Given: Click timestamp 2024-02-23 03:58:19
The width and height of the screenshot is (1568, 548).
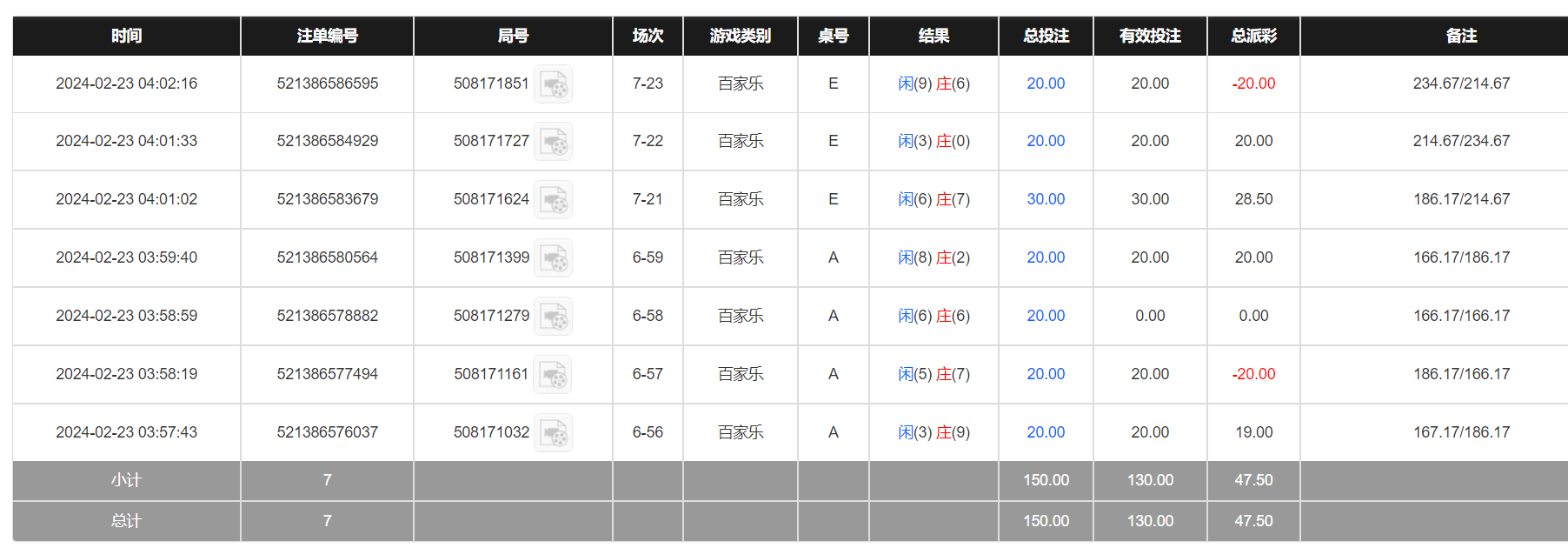Looking at the screenshot, I should point(127,374).
